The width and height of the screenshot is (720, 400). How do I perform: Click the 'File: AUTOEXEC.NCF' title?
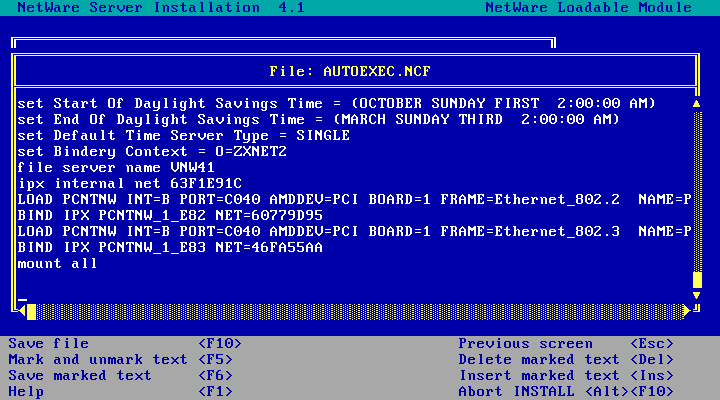(x=350, y=72)
